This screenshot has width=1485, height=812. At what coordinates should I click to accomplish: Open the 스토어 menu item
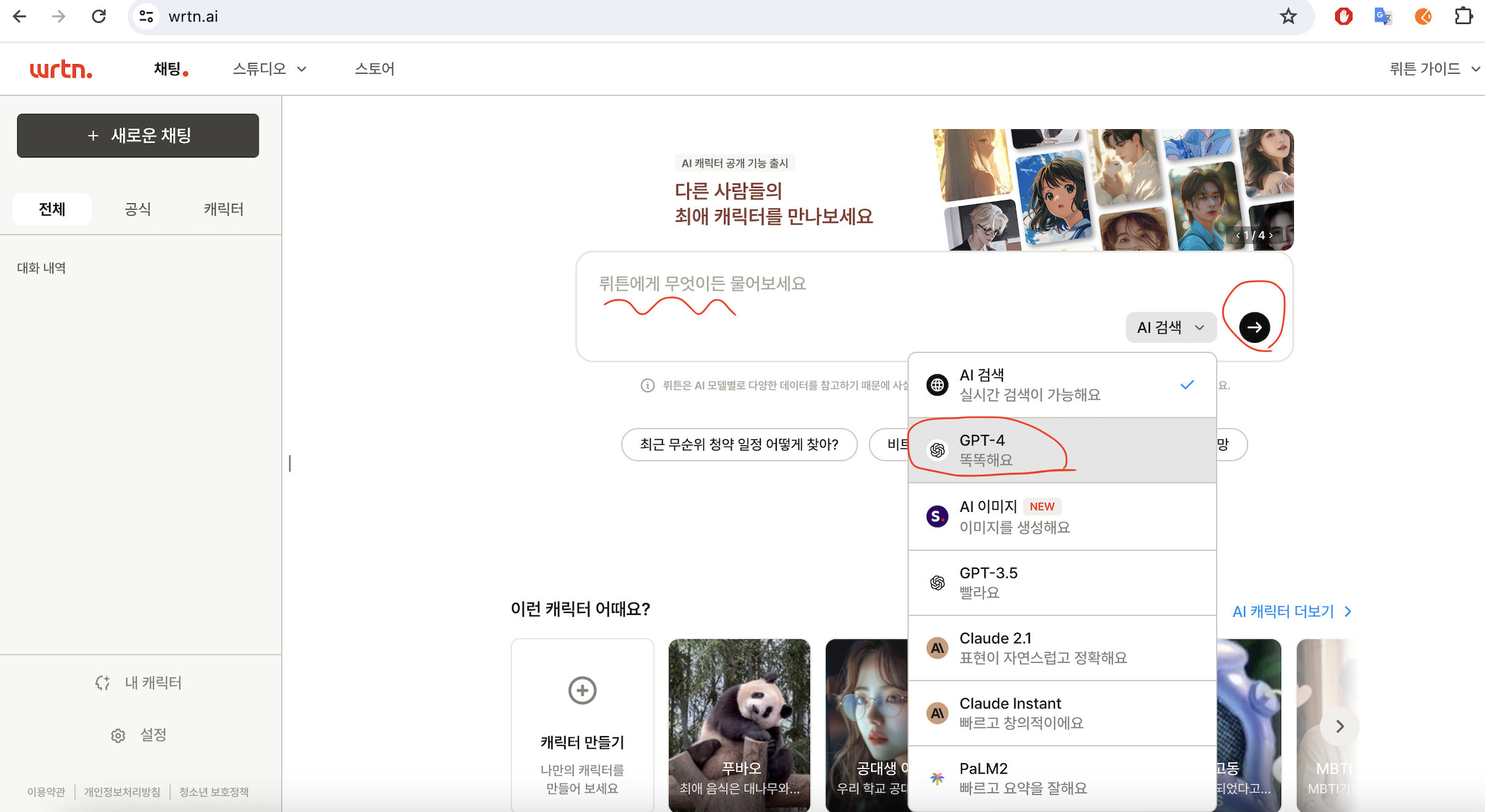[x=374, y=69]
